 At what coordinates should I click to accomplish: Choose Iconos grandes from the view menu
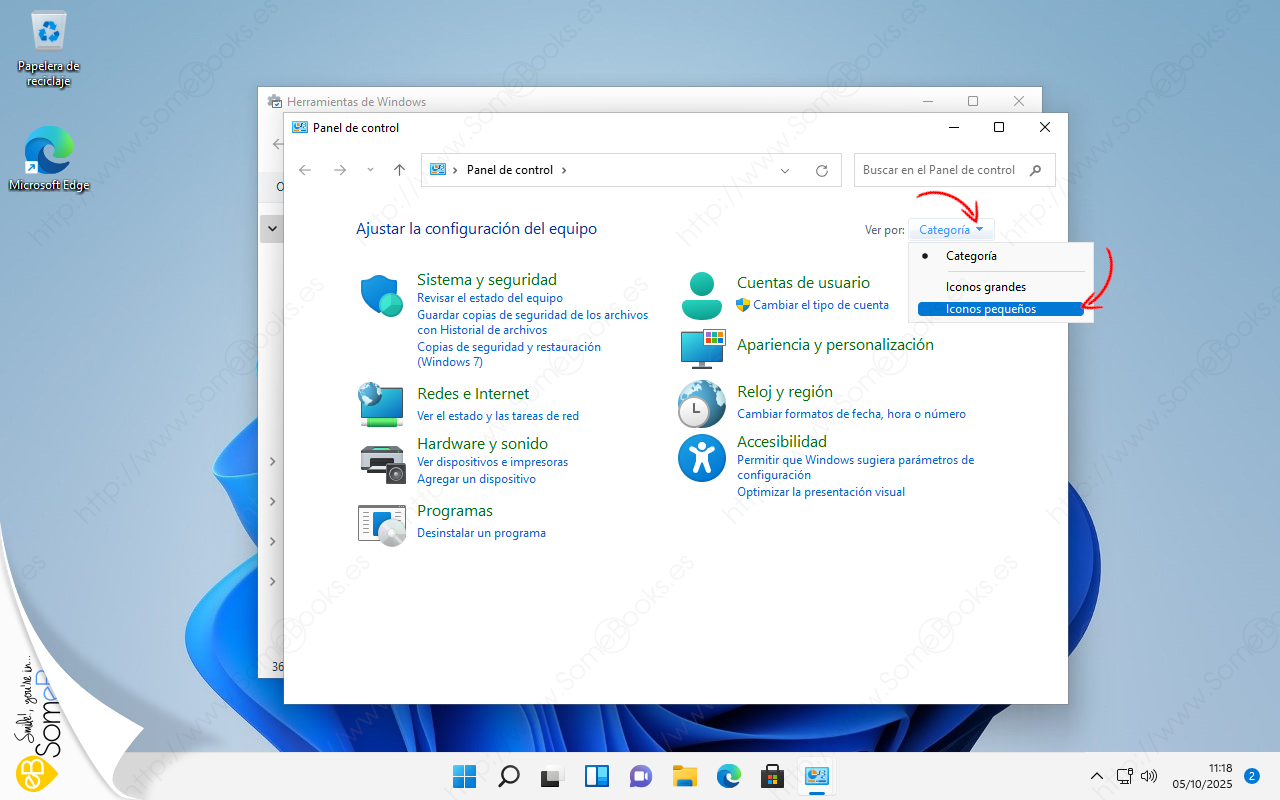[x=985, y=287]
